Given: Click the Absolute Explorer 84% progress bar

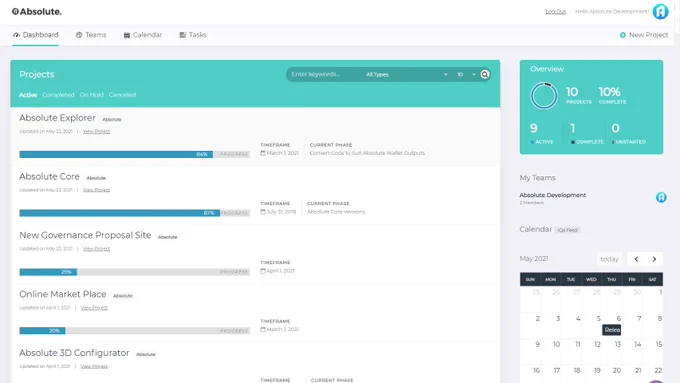Looking at the screenshot, I should click(134, 154).
